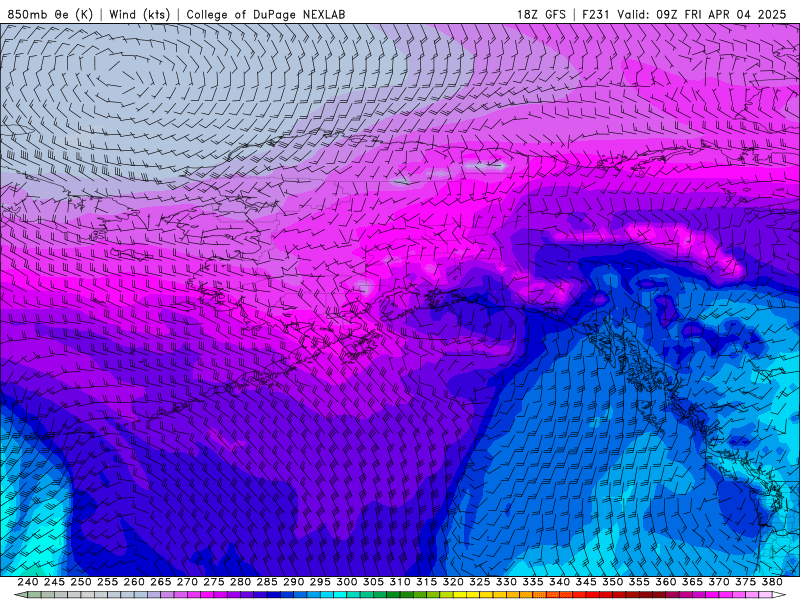Screen dimensions: 800x600
Task: Select the 245 value on the legend
Action: coord(54,582)
